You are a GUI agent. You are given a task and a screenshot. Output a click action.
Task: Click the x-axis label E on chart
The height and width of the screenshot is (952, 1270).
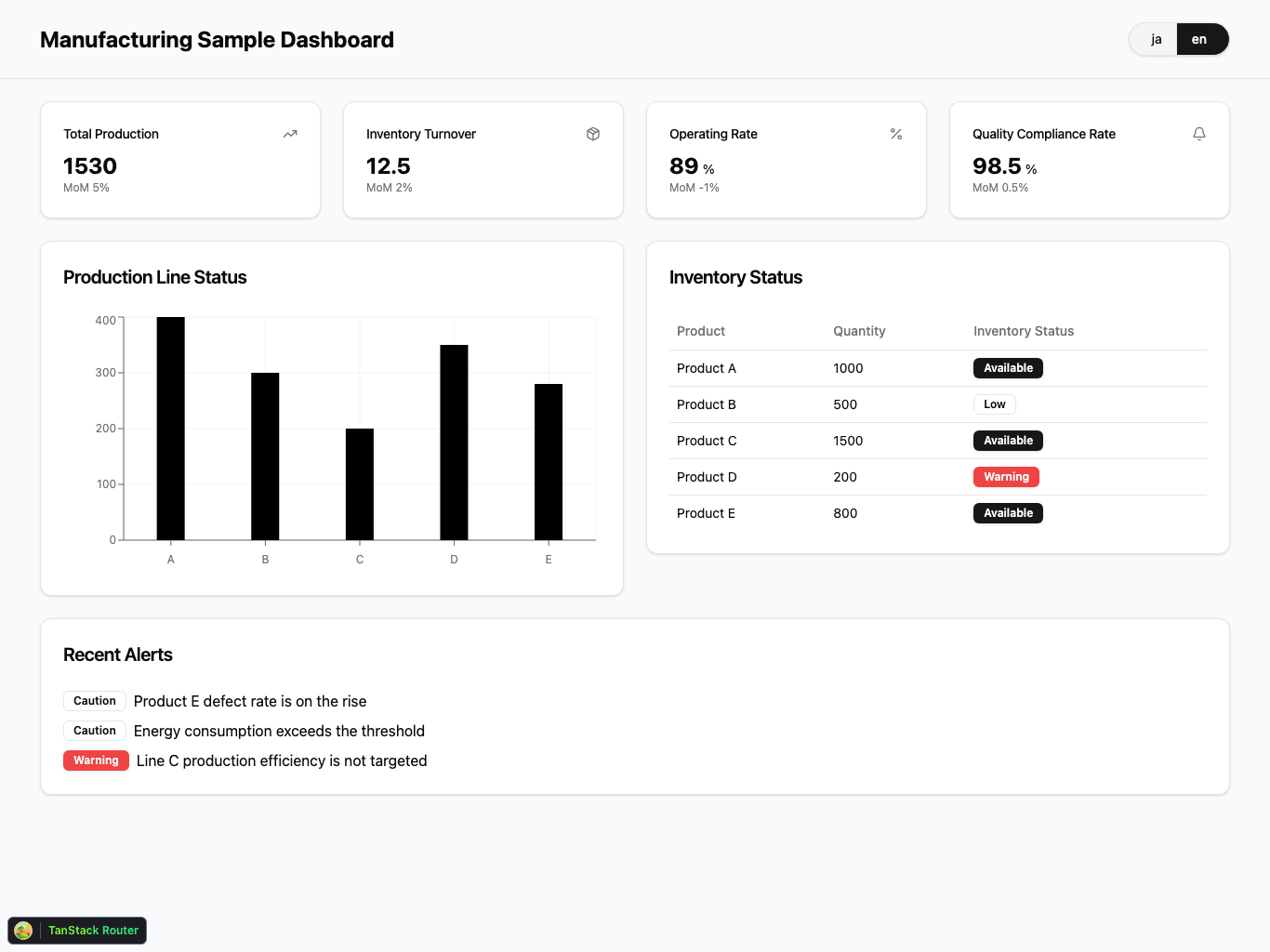coord(549,560)
